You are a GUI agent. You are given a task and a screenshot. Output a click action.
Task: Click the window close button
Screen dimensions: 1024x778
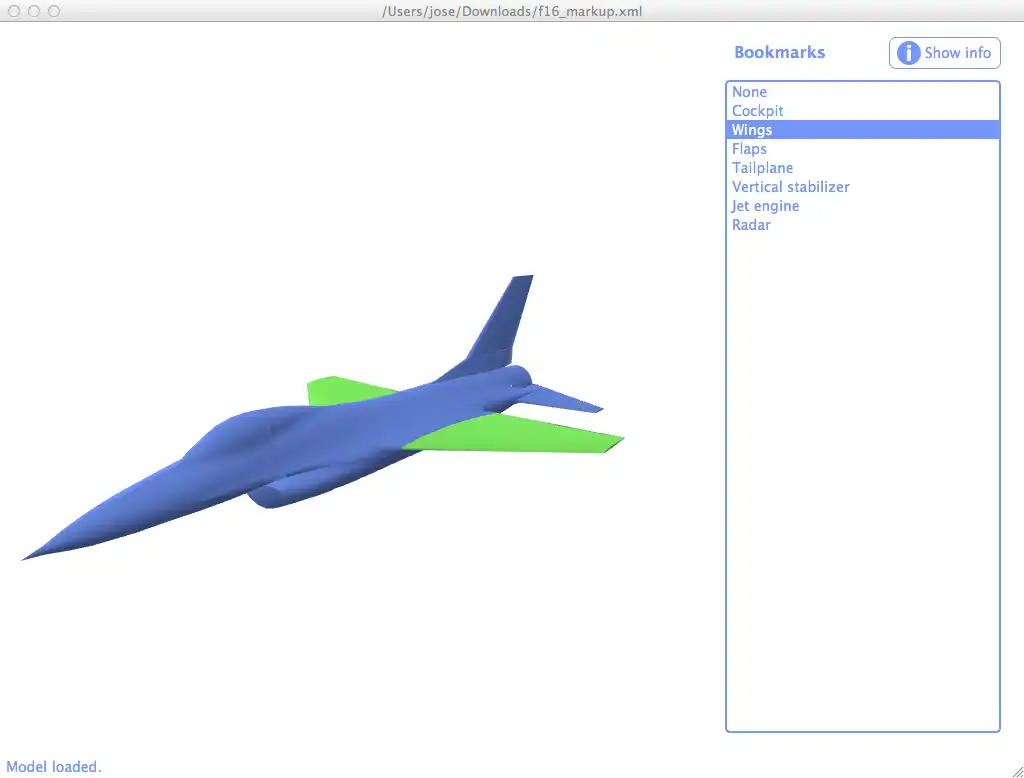coord(14,11)
